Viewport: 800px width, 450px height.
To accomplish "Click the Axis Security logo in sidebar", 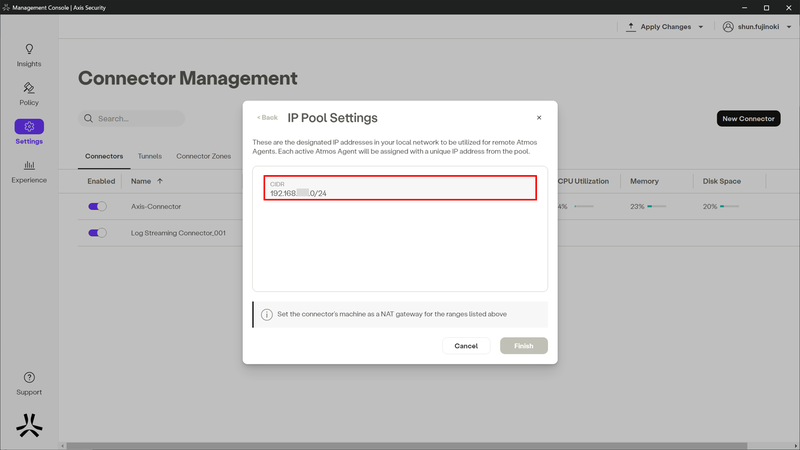I will pos(29,425).
